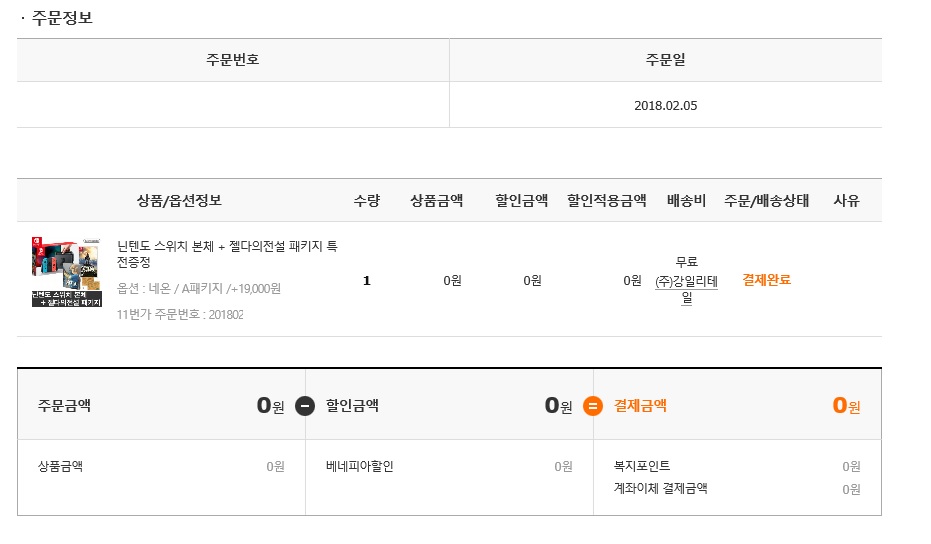Viewport: 931px width, 544px height.
Task: Open the 닌텐도 스위치 본체 product title
Action: click(x=227, y=254)
